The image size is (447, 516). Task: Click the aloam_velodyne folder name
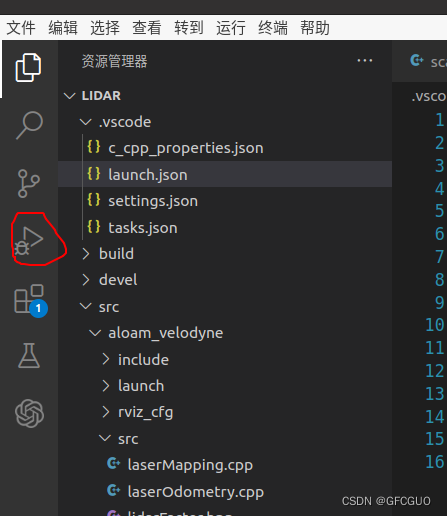click(166, 333)
